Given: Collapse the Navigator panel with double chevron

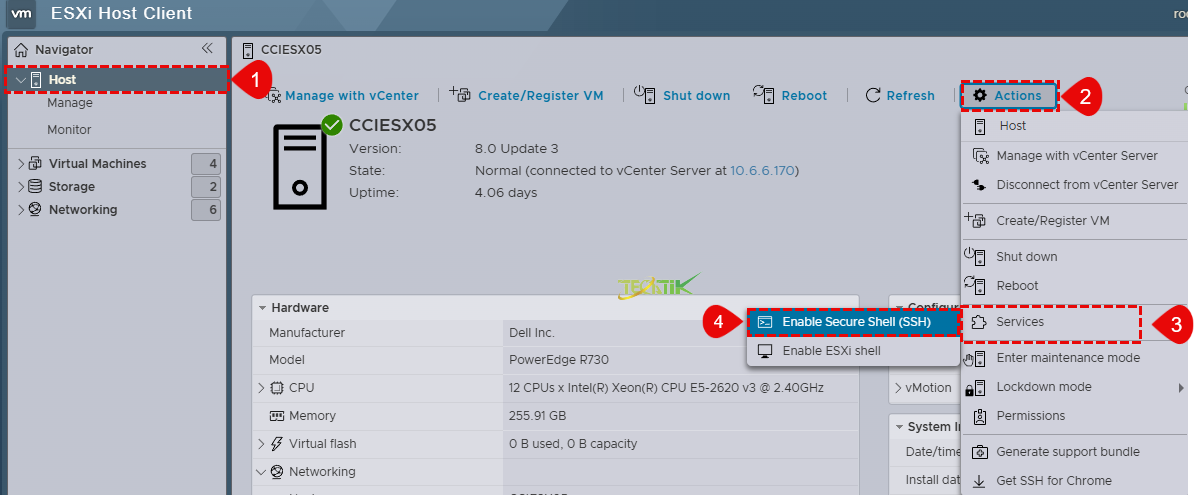Looking at the screenshot, I should [207, 49].
